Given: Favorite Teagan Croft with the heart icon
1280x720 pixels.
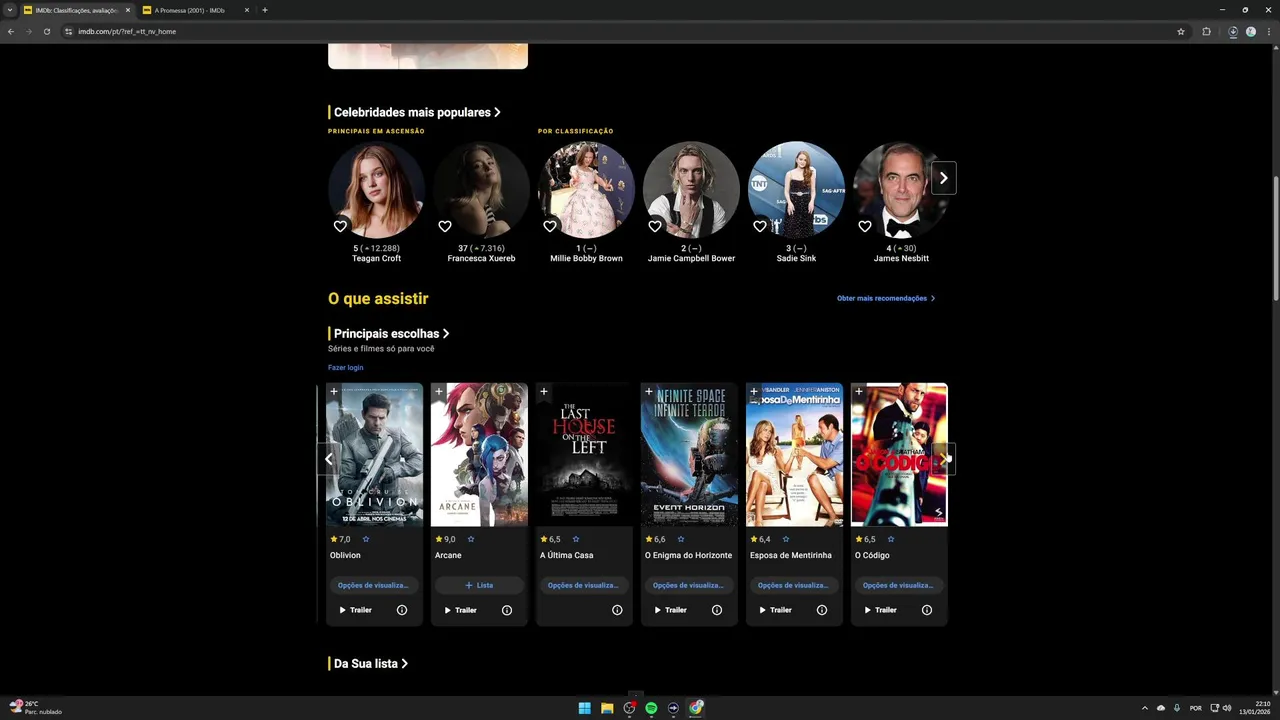Looking at the screenshot, I should [x=340, y=226].
